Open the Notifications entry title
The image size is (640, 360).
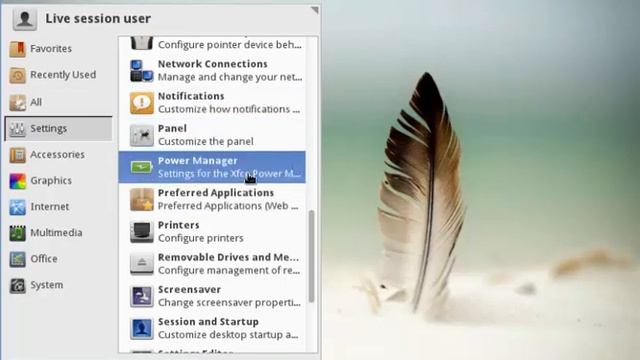click(x=191, y=96)
